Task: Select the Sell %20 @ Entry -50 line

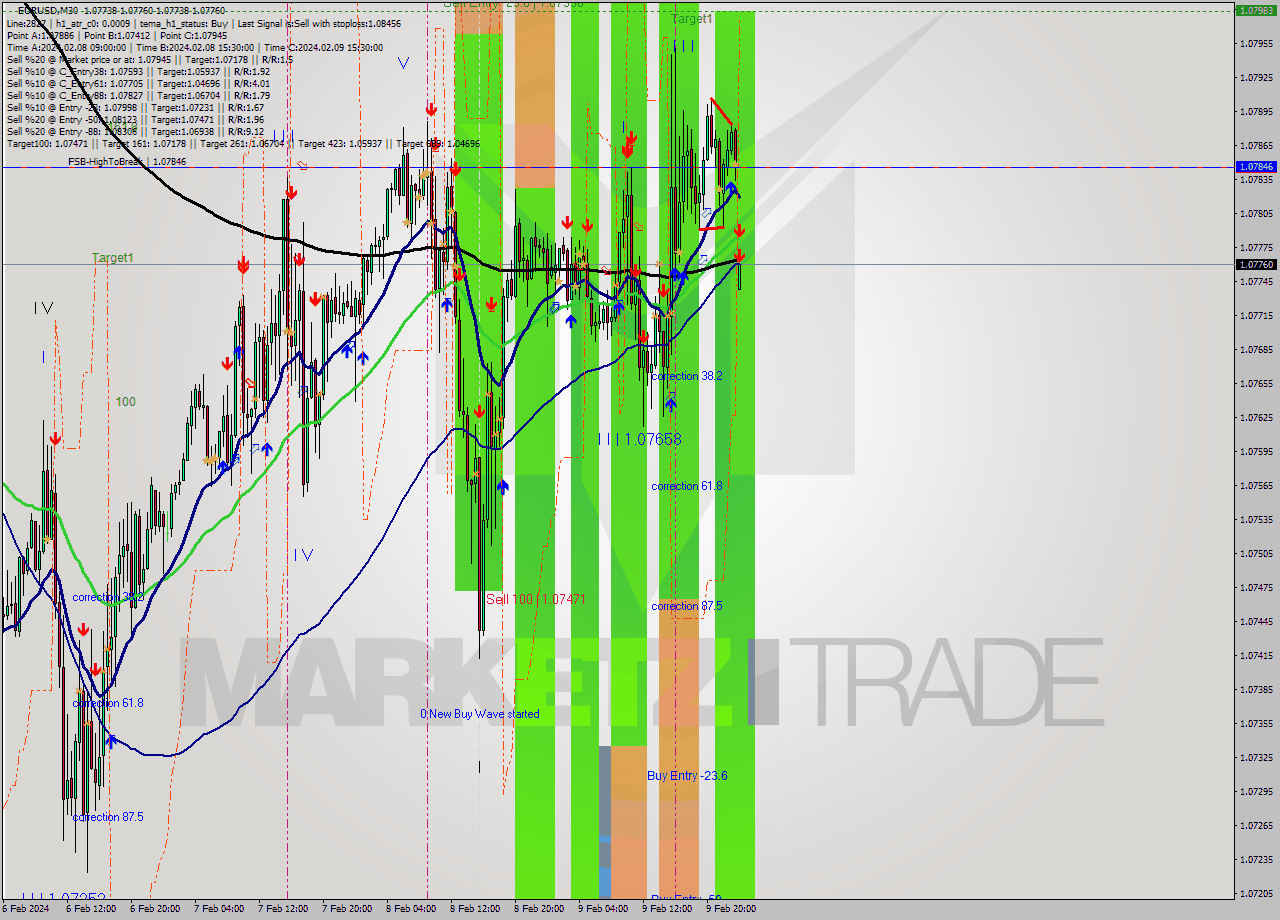Action: tap(135, 119)
